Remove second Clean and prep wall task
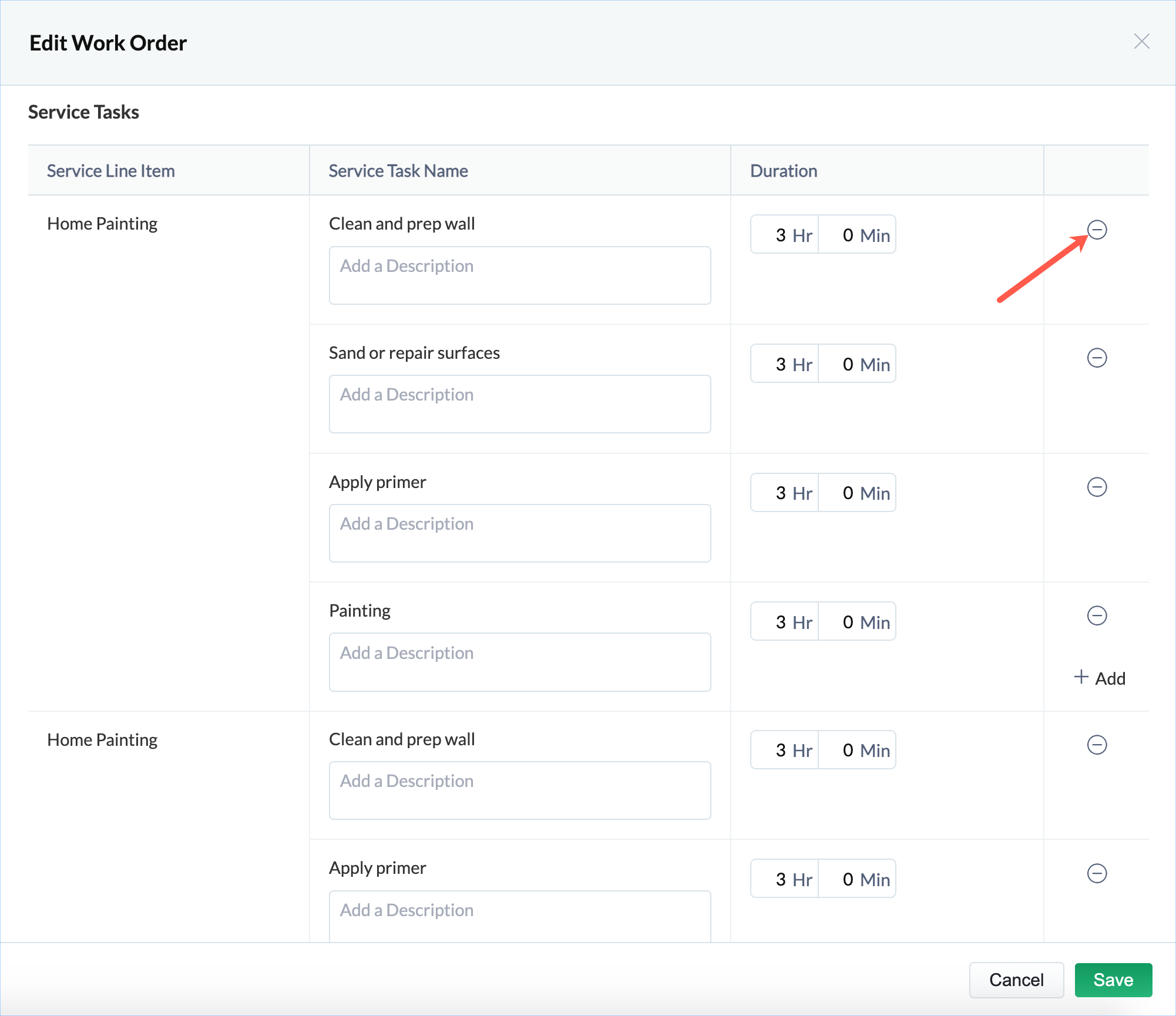 (x=1097, y=745)
